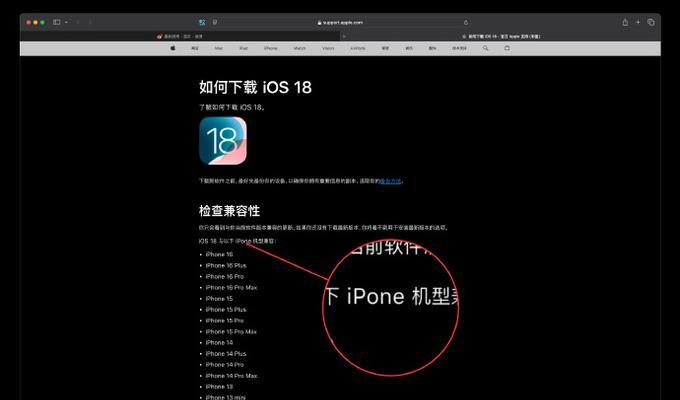Click the iPhone 16 Plus list item
This screenshot has width=680, height=400.
click(x=226, y=265)
